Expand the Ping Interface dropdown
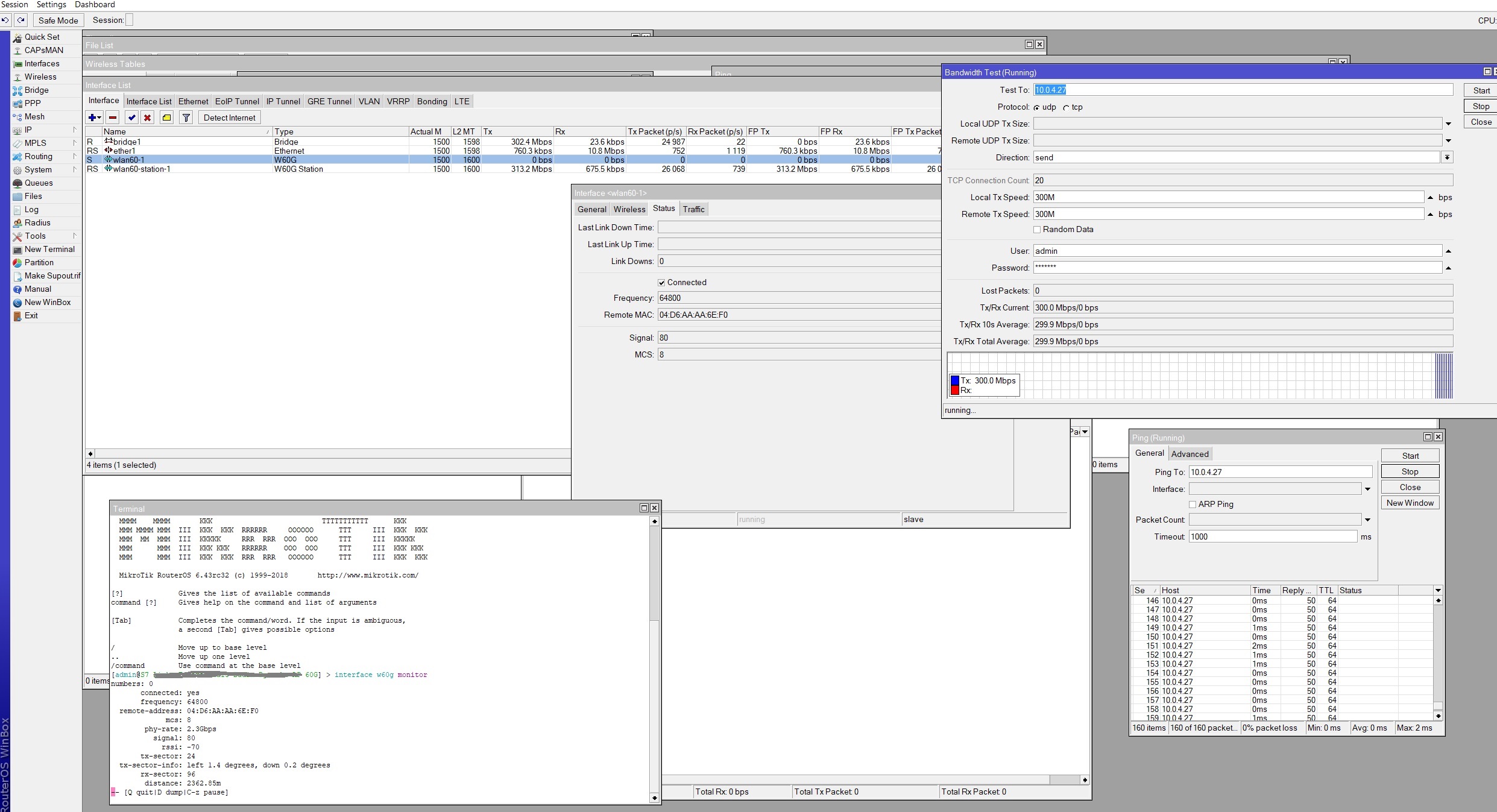The image size is (1497, 812). [1367, 489]
